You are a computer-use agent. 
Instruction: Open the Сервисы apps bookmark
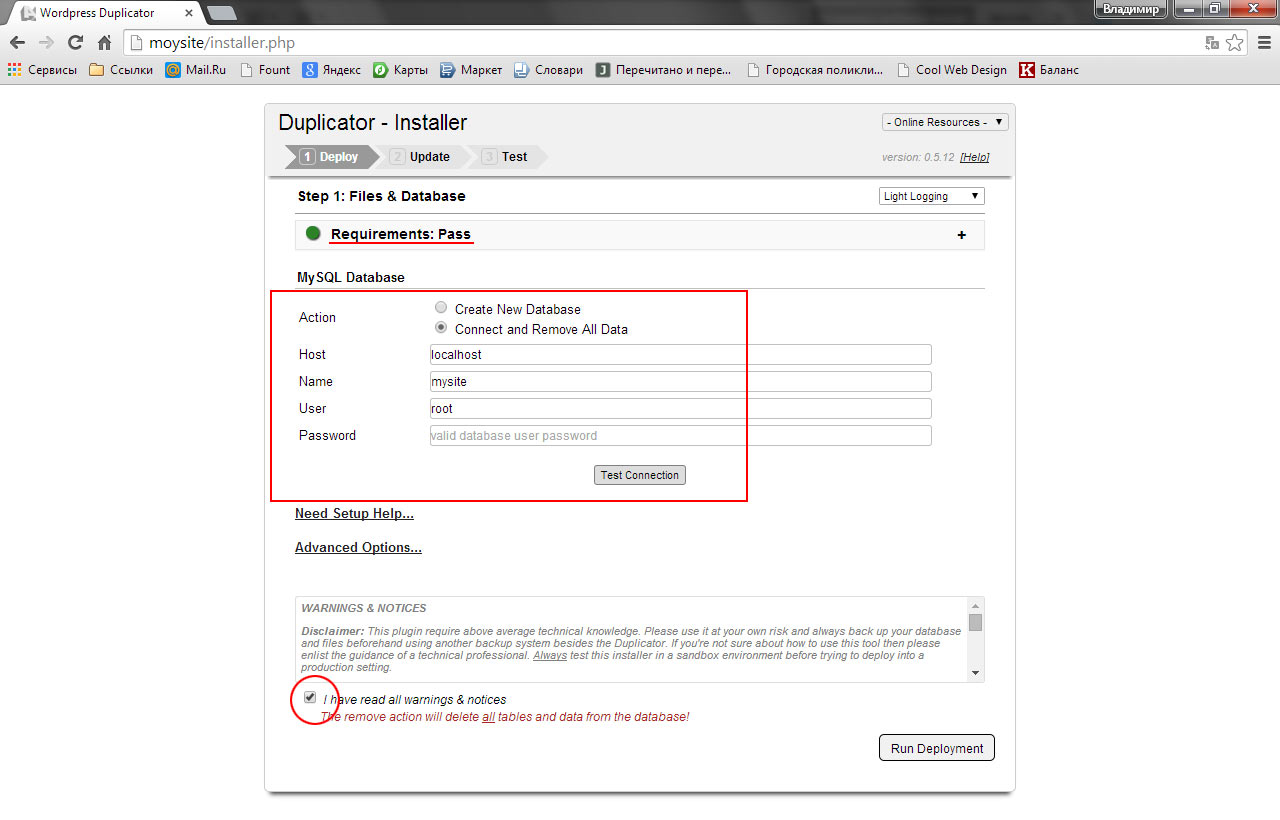coord(42,70)
